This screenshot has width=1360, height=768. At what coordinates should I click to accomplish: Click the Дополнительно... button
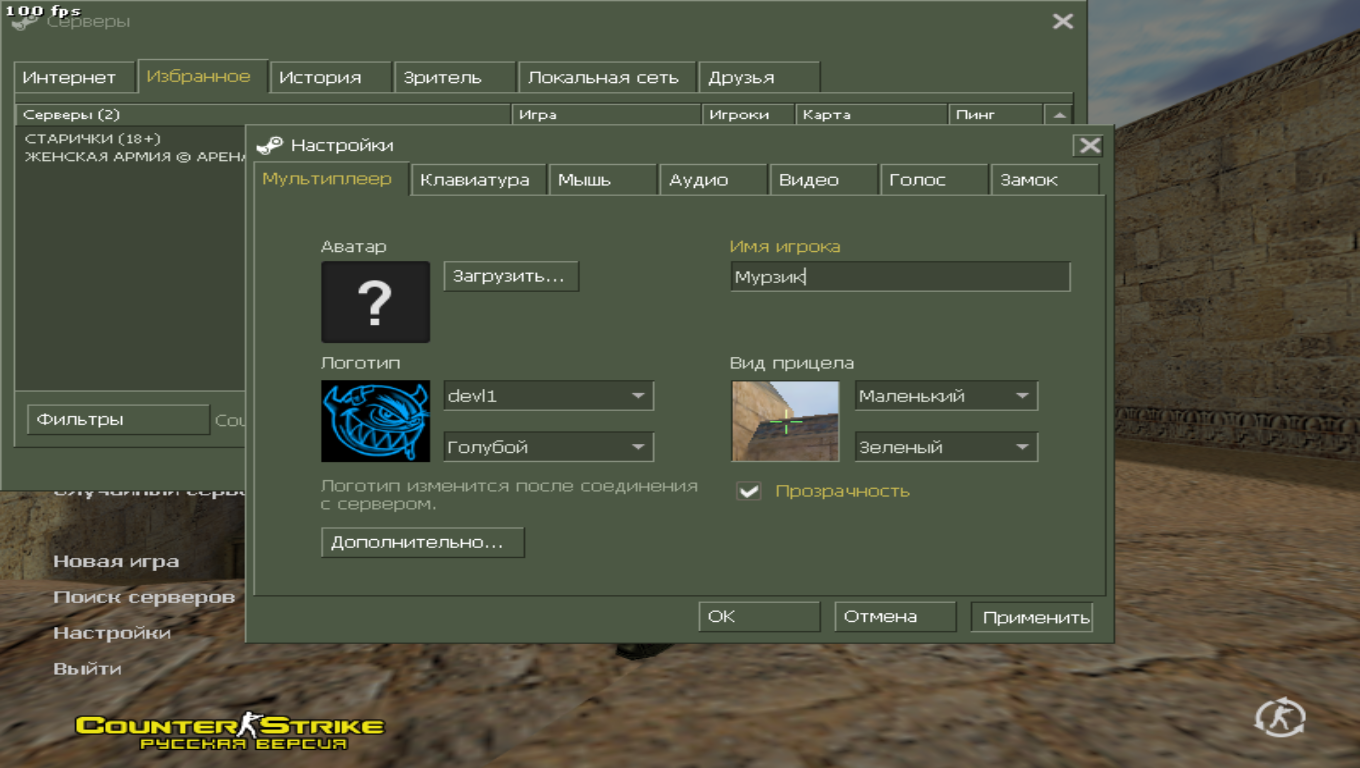click(422, 542)
